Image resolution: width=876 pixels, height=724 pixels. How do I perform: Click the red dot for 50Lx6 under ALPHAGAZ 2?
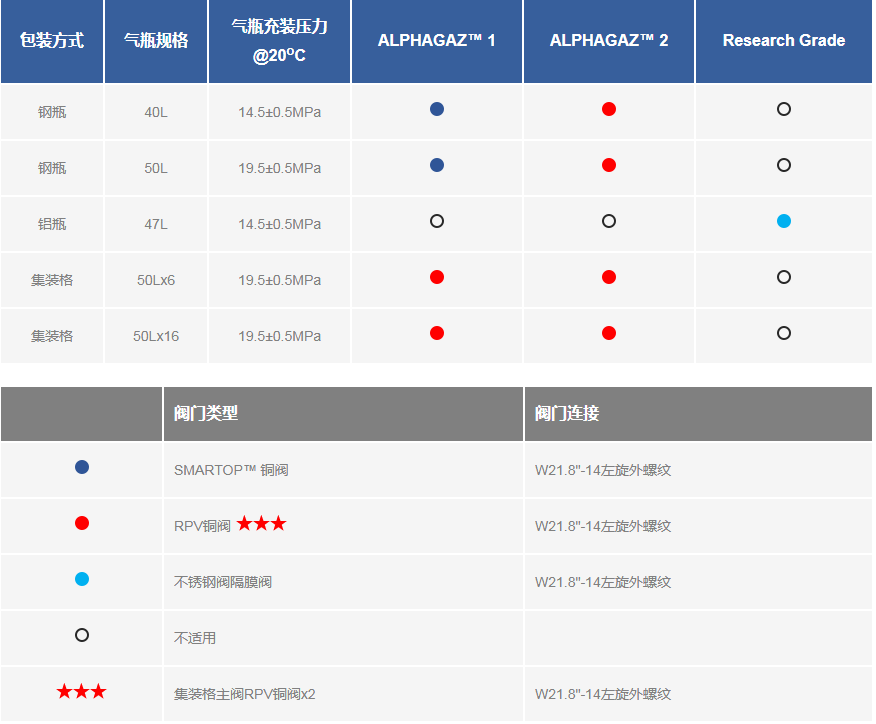609,277
